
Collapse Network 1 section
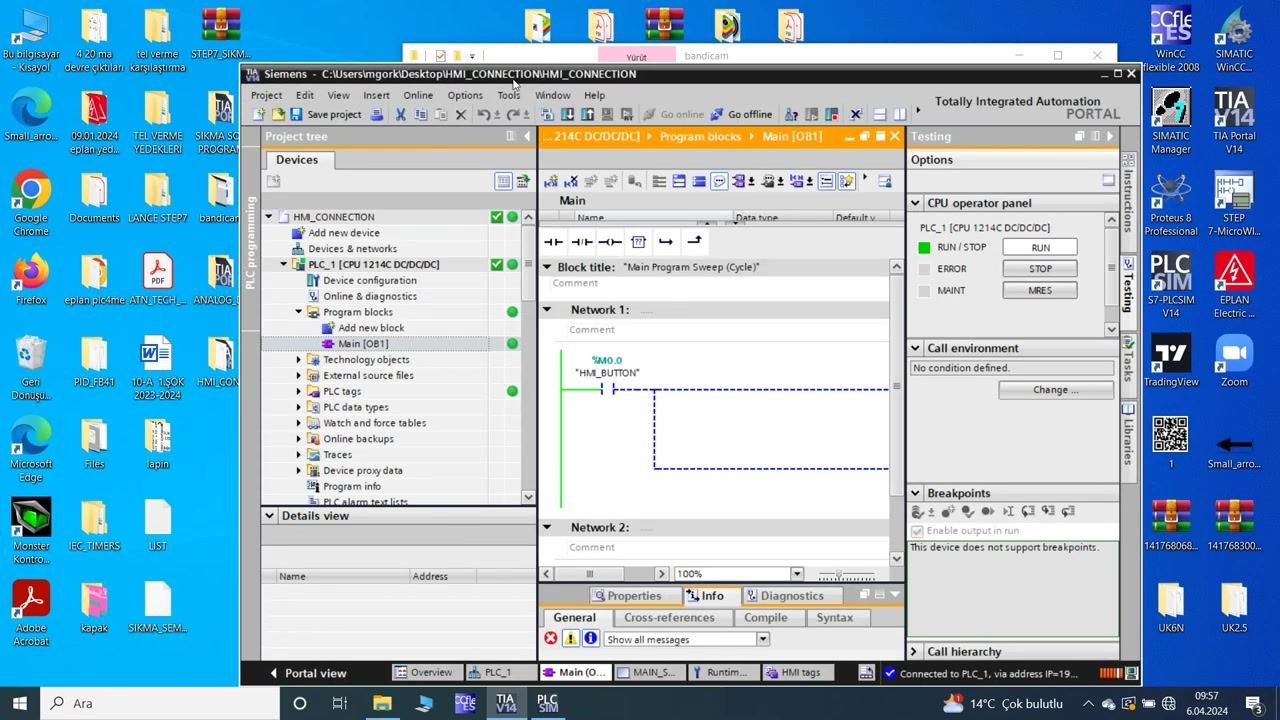[547, 310]
